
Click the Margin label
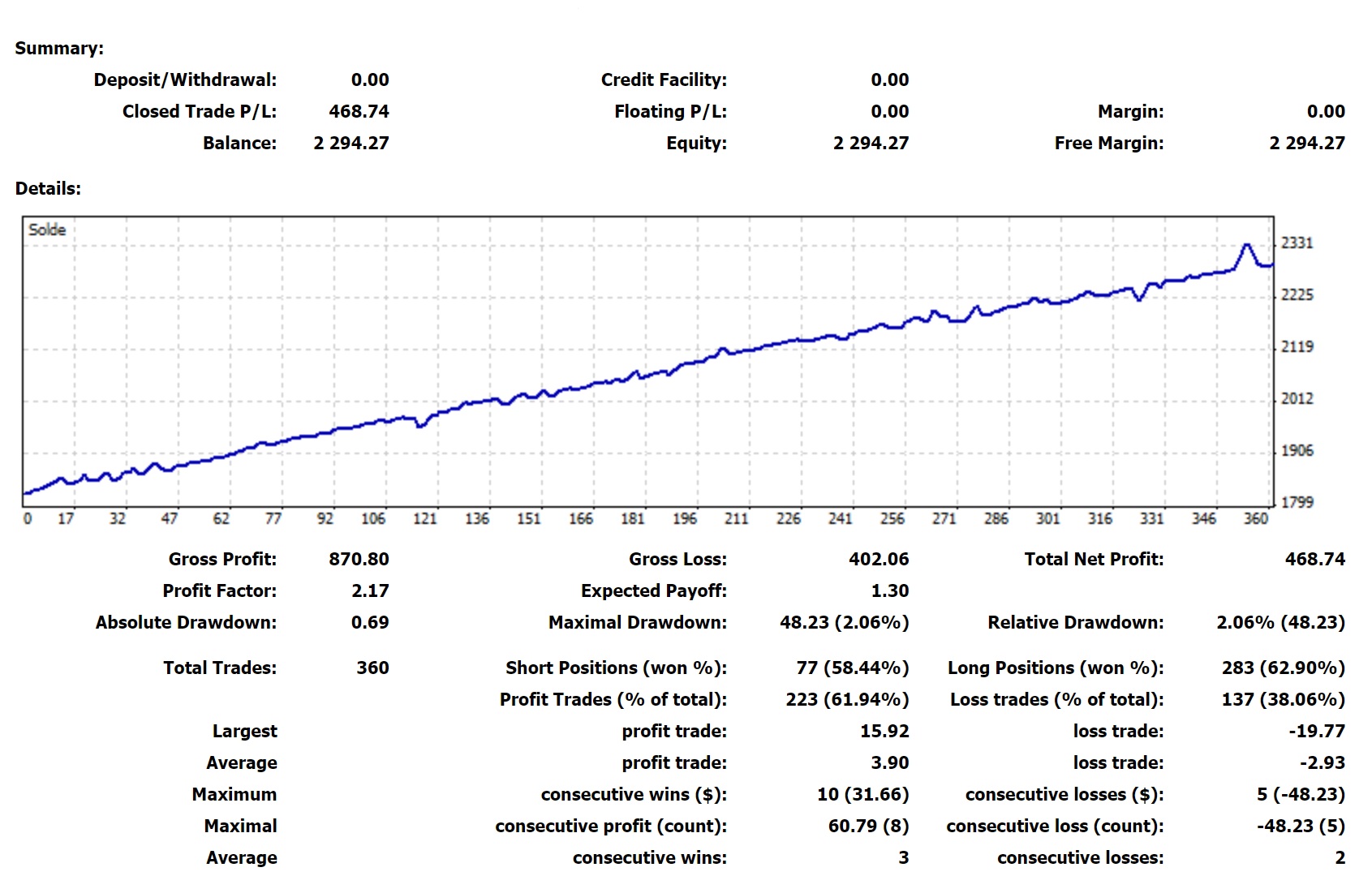coord(1130,111)
